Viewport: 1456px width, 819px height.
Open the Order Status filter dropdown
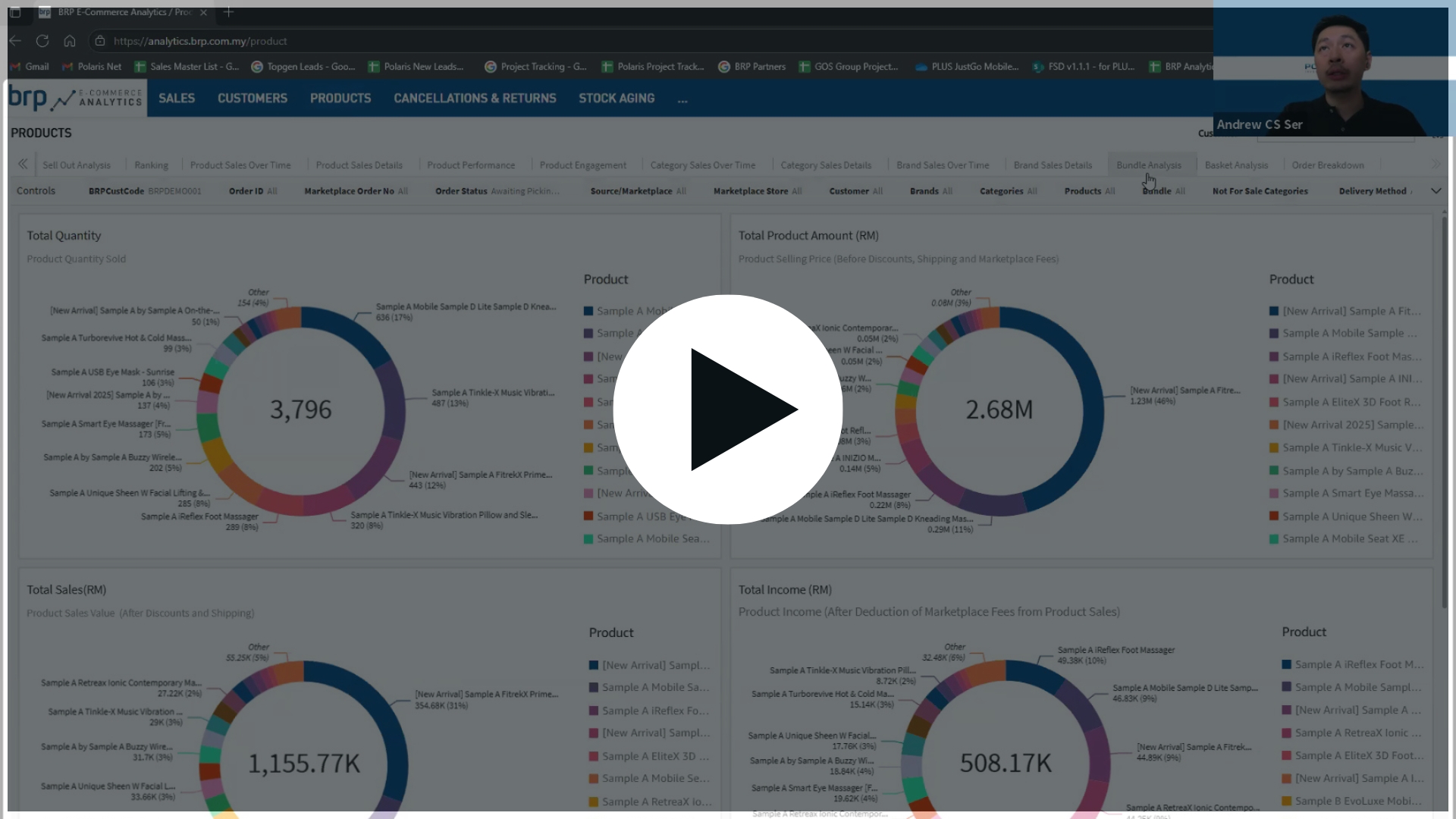[497, 191]
